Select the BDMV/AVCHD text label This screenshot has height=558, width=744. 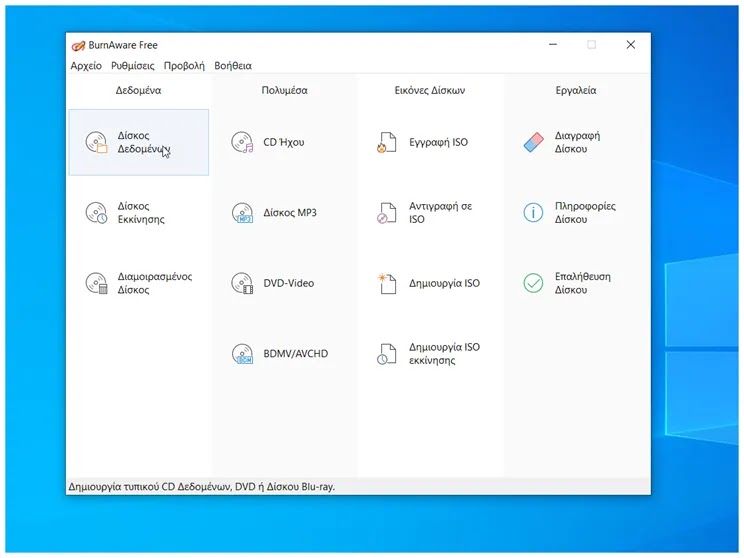pyautogui.click(x=296, y=353)
